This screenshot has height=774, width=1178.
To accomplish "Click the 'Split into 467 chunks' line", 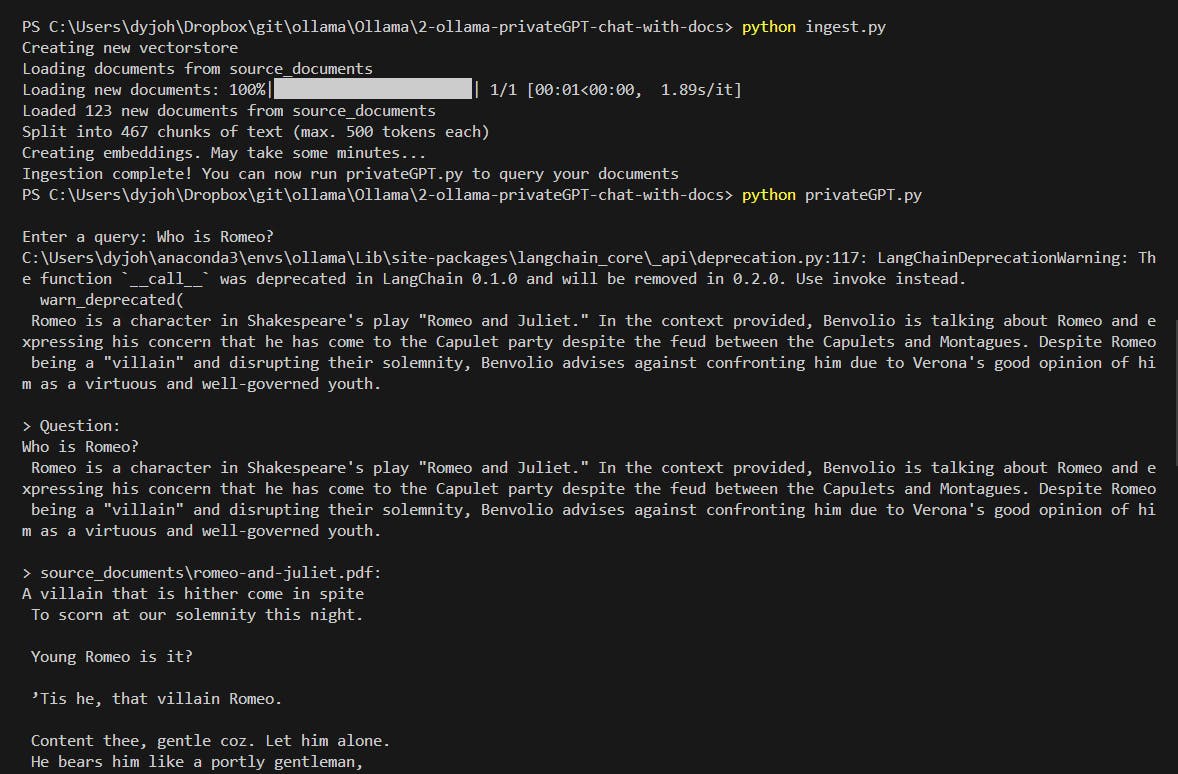I will pos(255,132).
